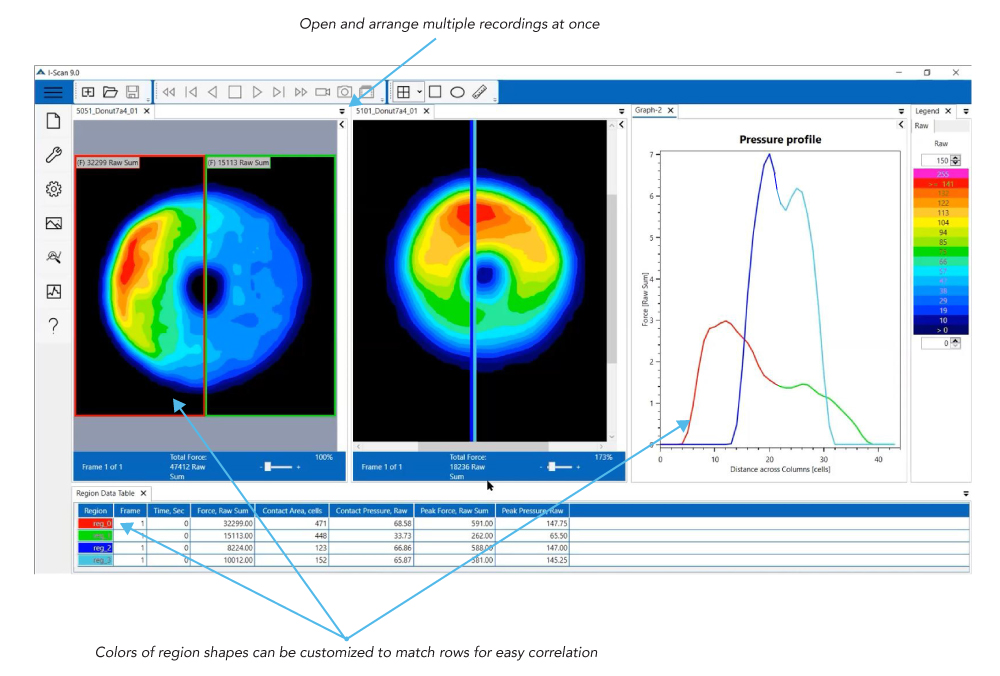Select the ellipse region tool
The width and height of the screenshot is (1000, 676).
click(457, 91)
